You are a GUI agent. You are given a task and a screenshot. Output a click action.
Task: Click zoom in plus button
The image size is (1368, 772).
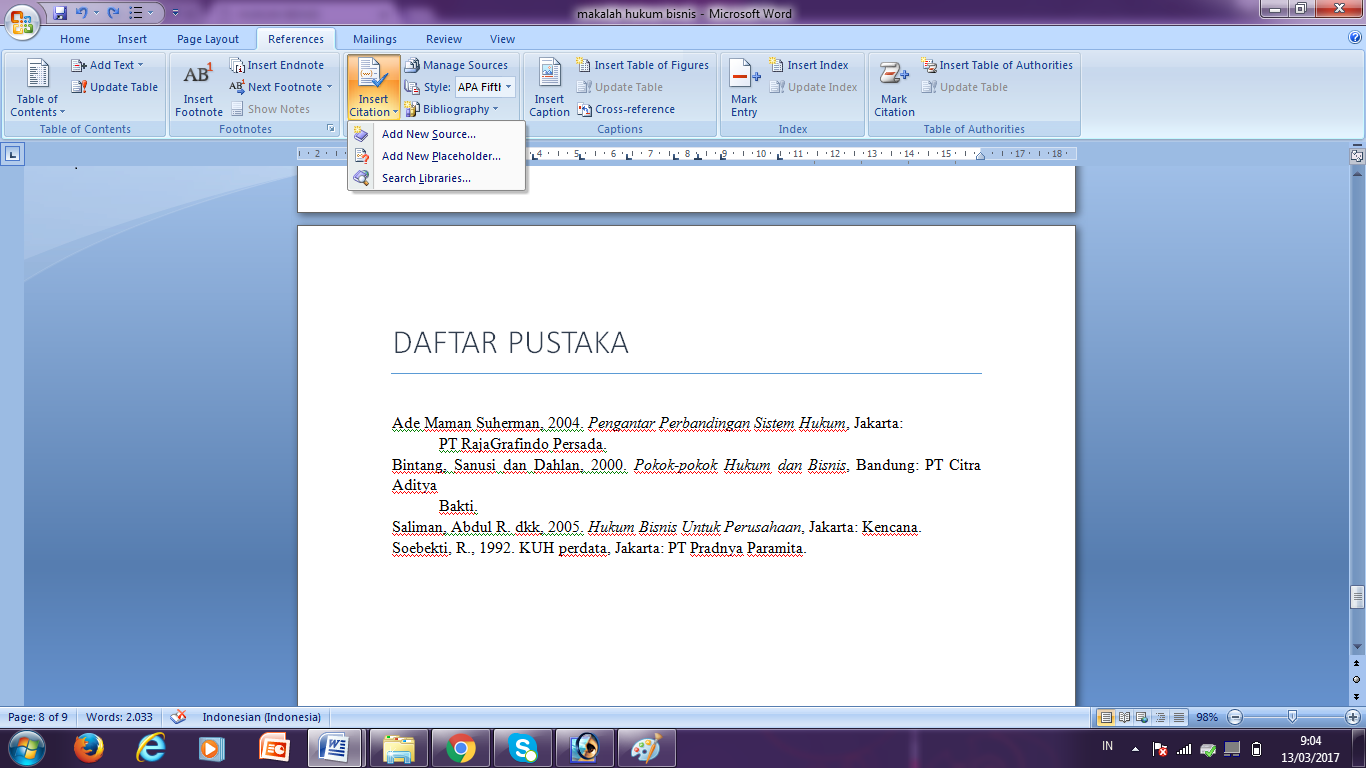[x=1353, y=717]
